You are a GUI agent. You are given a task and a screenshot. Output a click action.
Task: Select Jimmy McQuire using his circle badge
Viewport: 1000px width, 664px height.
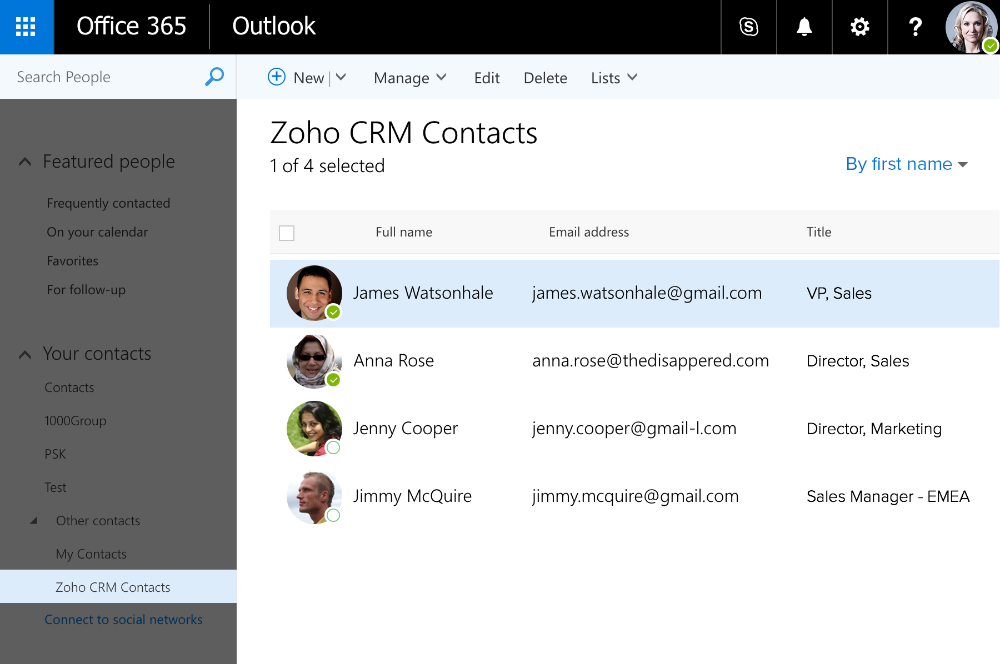point(333,515)
